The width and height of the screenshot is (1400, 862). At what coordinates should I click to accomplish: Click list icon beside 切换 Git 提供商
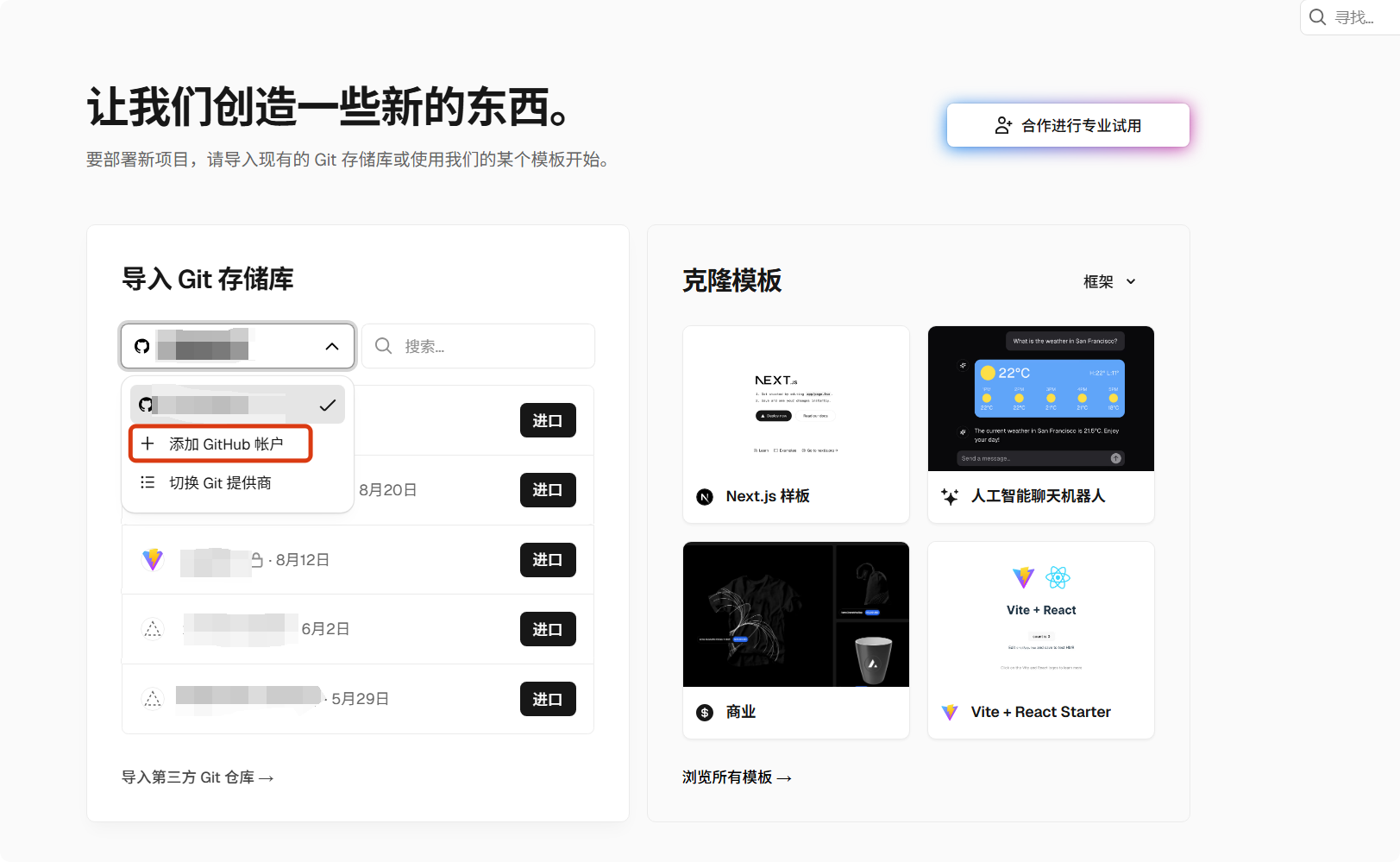tap(148, 482)
